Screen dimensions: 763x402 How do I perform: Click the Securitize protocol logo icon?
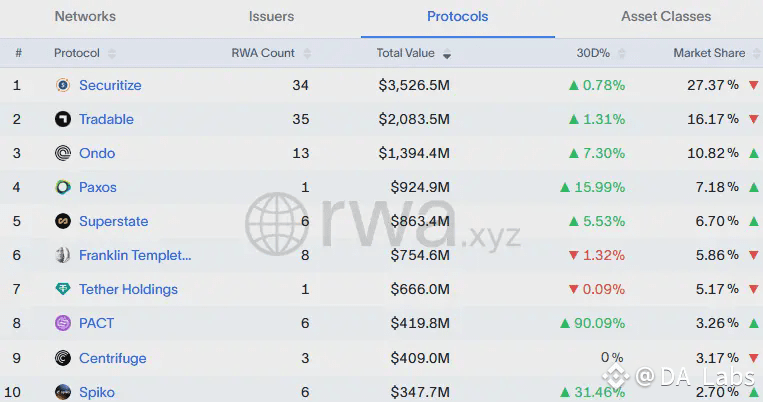[63, 85]
